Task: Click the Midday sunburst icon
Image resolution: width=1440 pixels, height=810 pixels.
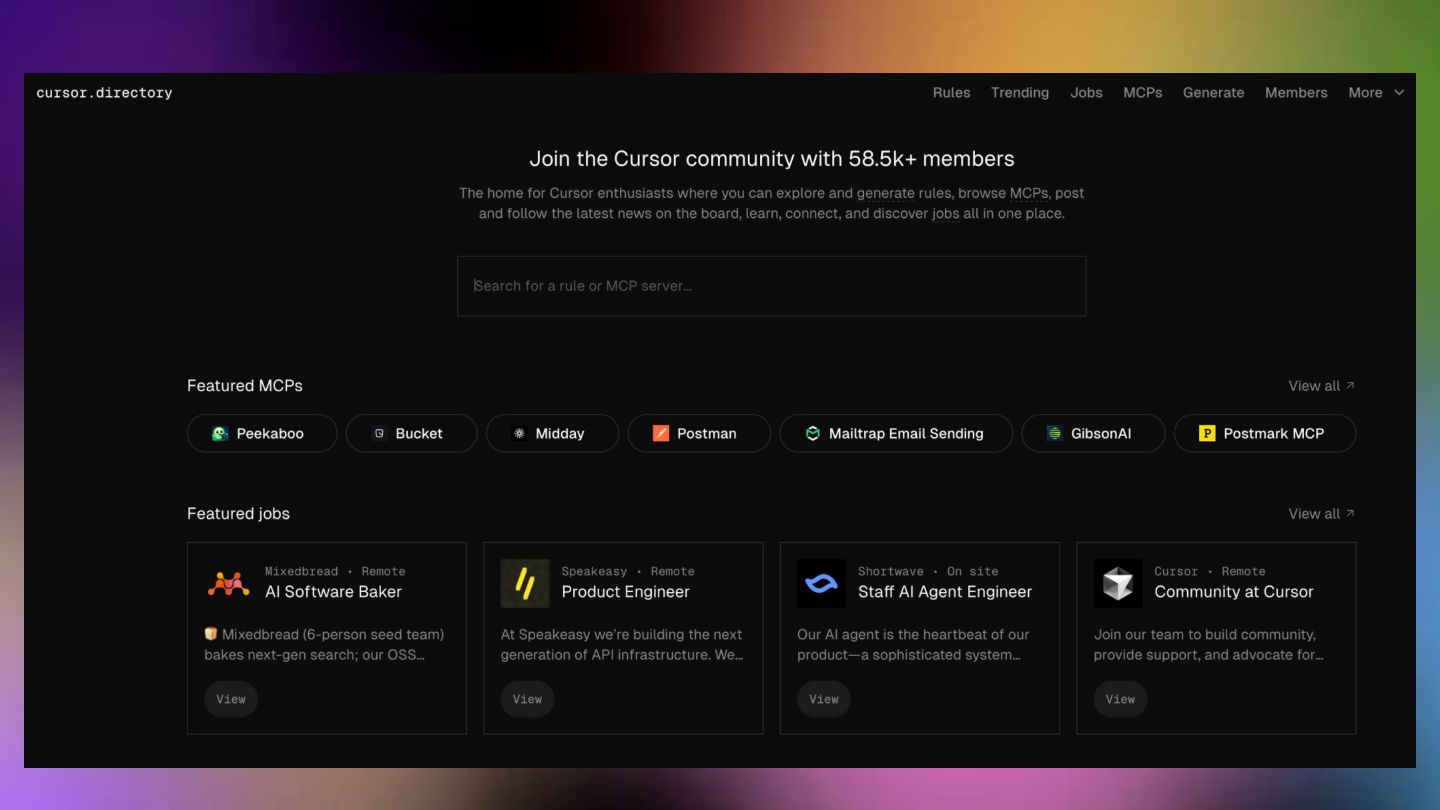Action: tap(519, 433)
